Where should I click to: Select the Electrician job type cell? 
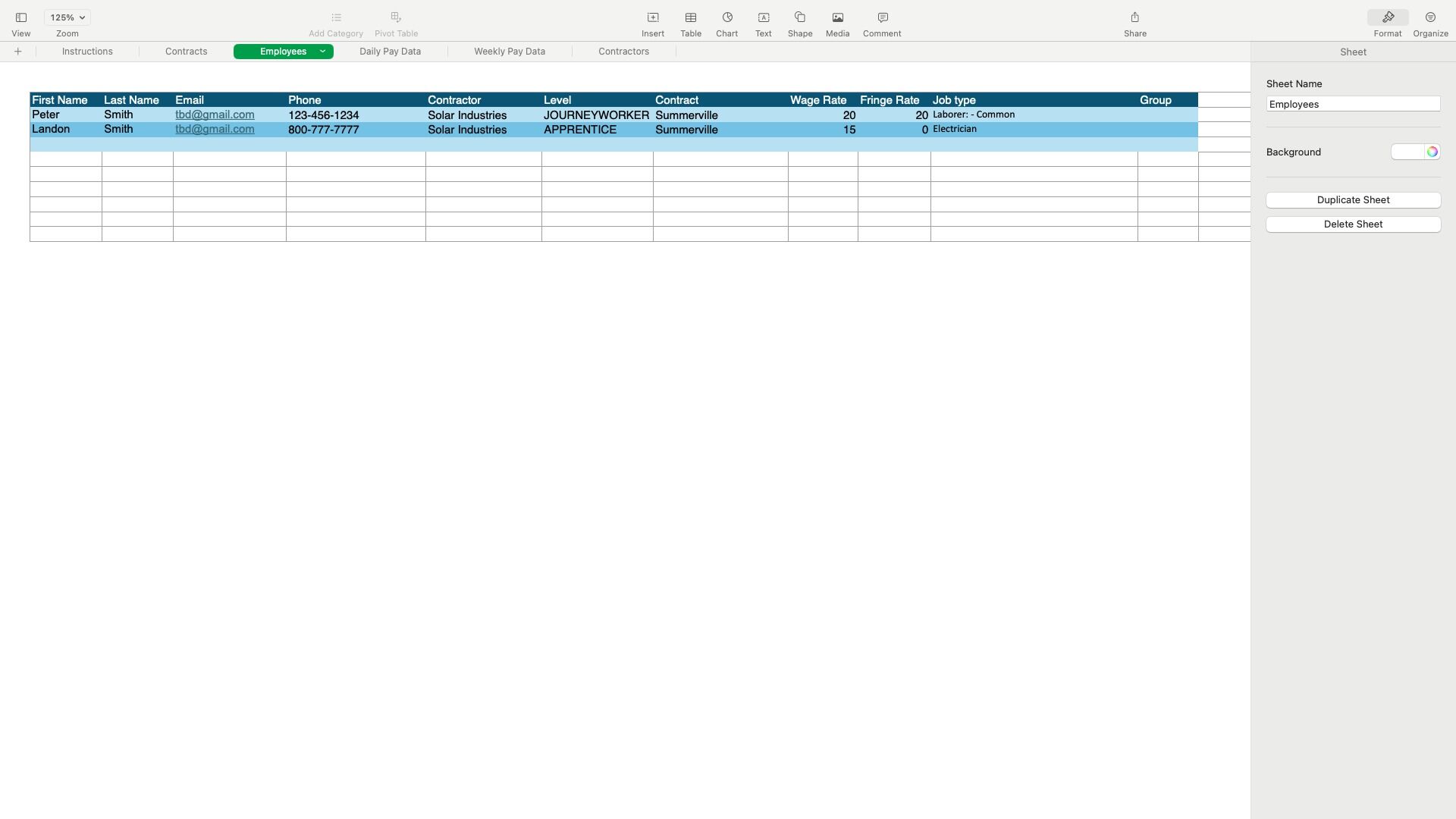pyautogui.click(x=1034, y=129)
